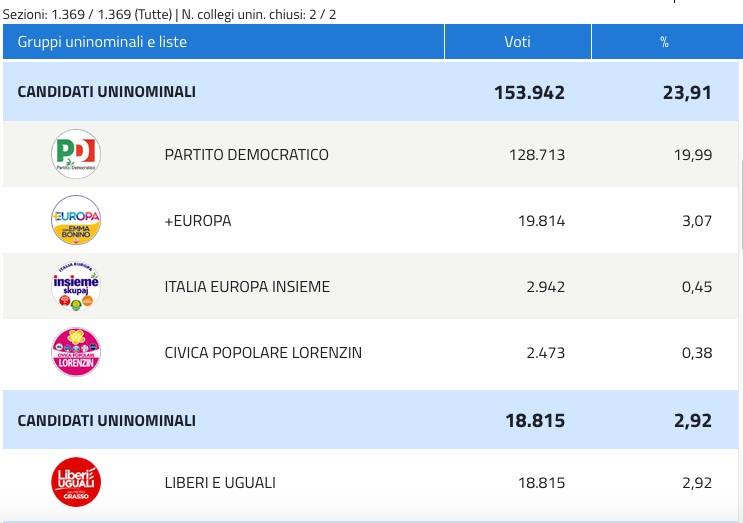
Task: Select the ITALIA EUROPA INSIEME list name
Action: pos(247,287)
